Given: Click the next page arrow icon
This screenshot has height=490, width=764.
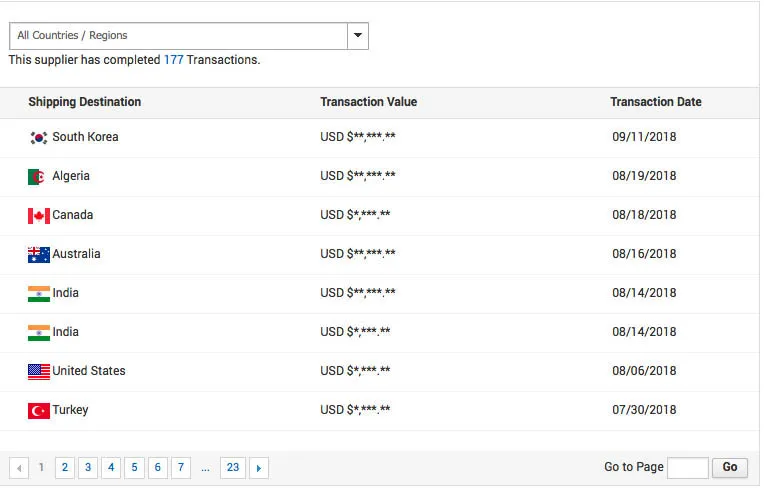Looking at the screenshot, I should 259,468.
